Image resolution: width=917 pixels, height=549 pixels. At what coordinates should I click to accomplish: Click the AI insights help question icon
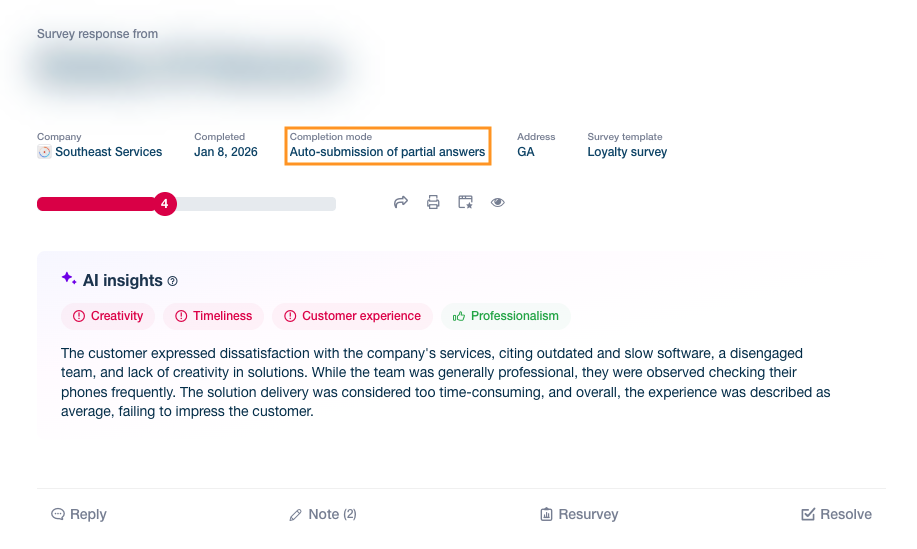173,282
